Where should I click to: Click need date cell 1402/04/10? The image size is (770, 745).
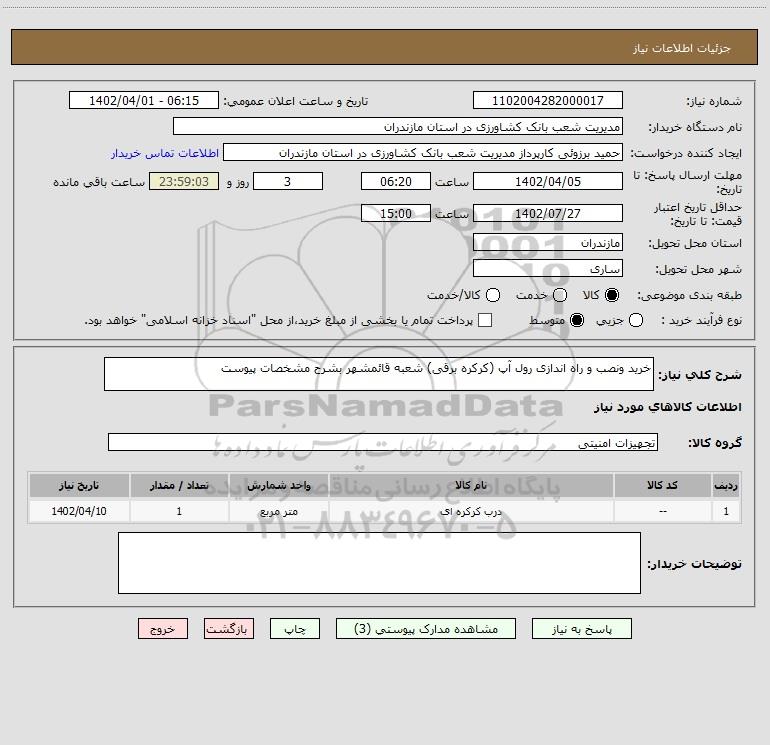pos(79,511)
